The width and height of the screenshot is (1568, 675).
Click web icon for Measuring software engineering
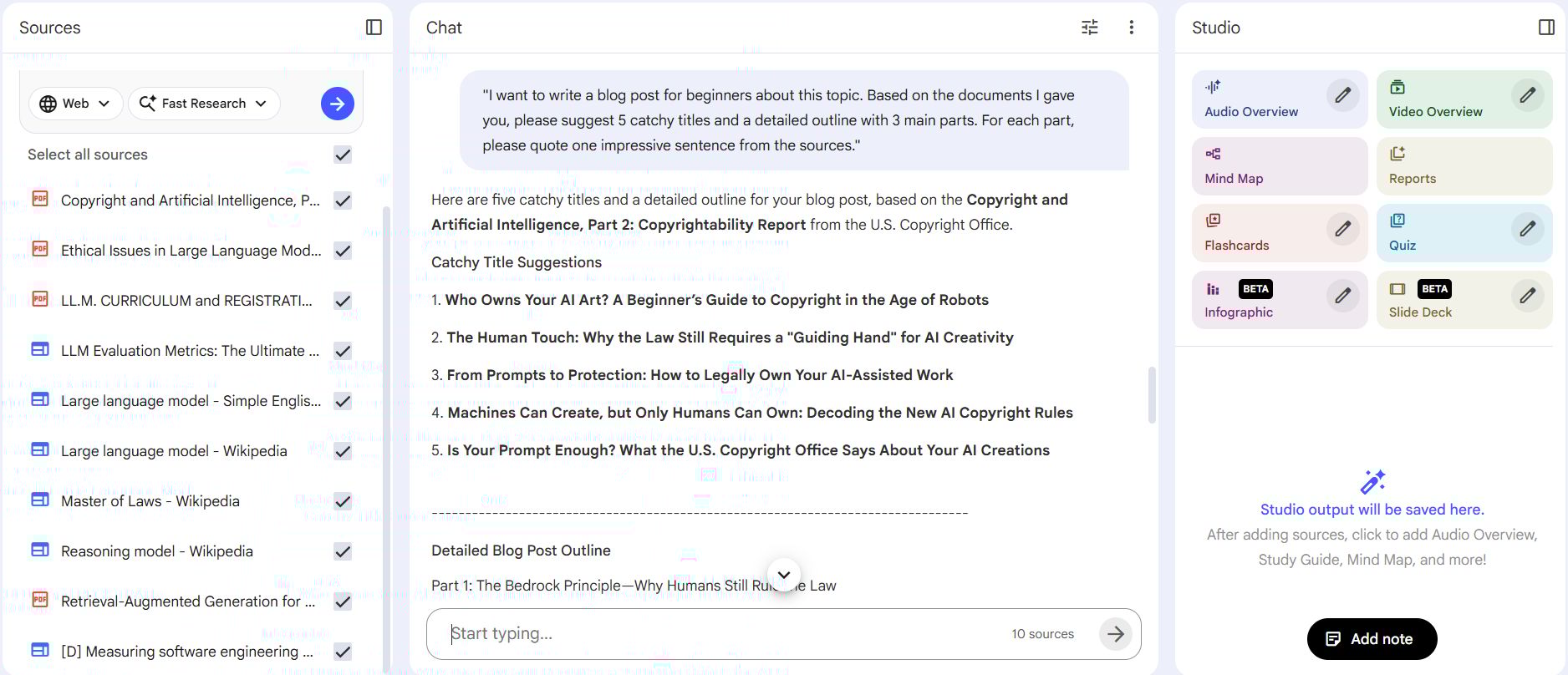click(x=40, y=650)
